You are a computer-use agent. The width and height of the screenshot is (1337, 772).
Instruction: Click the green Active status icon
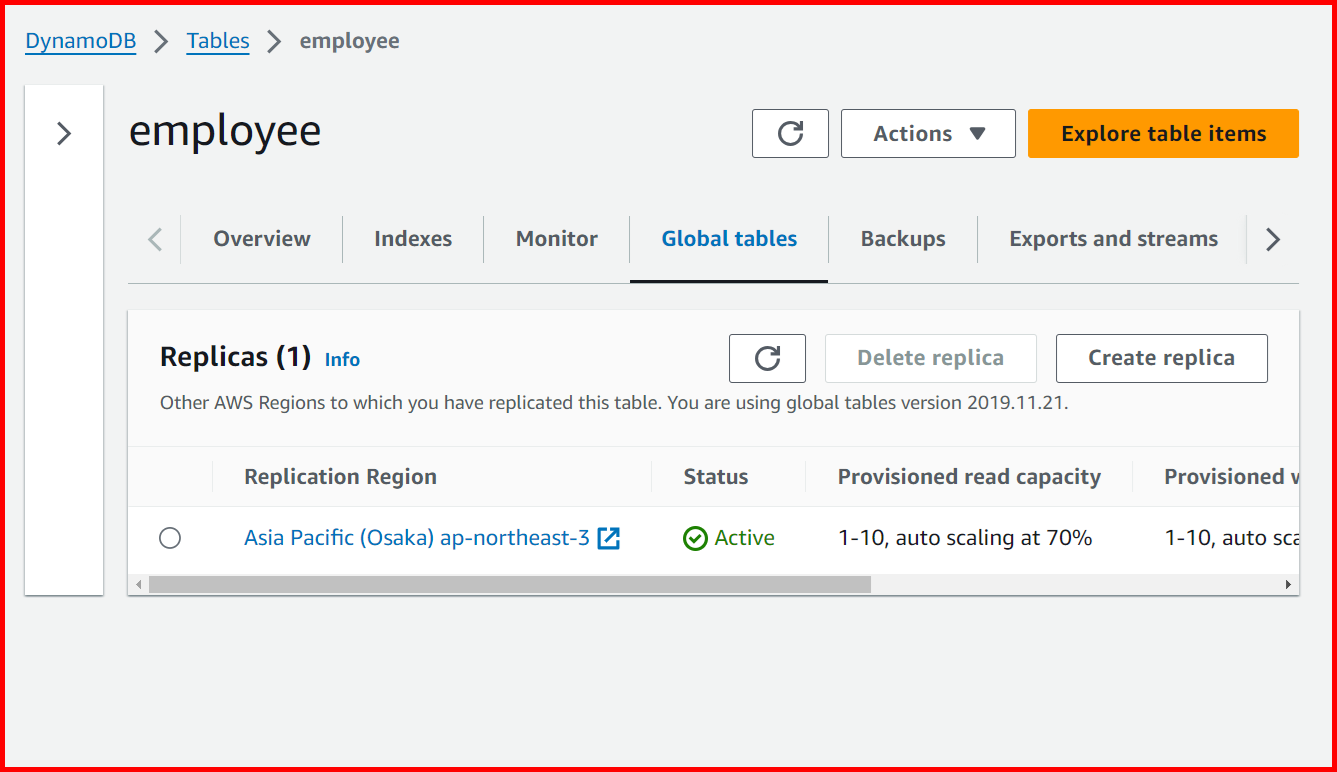click(x=695, y=538)
